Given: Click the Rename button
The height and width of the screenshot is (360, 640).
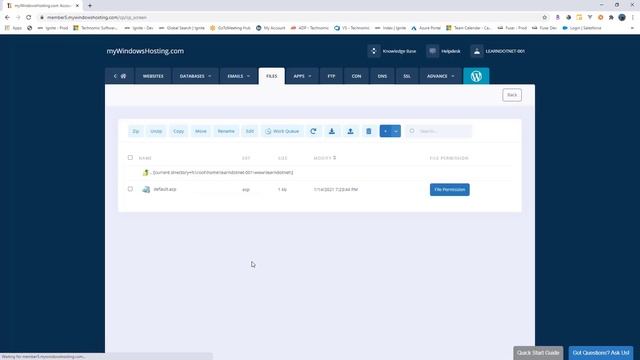Looking at the screenshot, I should [x=226, y=131].
